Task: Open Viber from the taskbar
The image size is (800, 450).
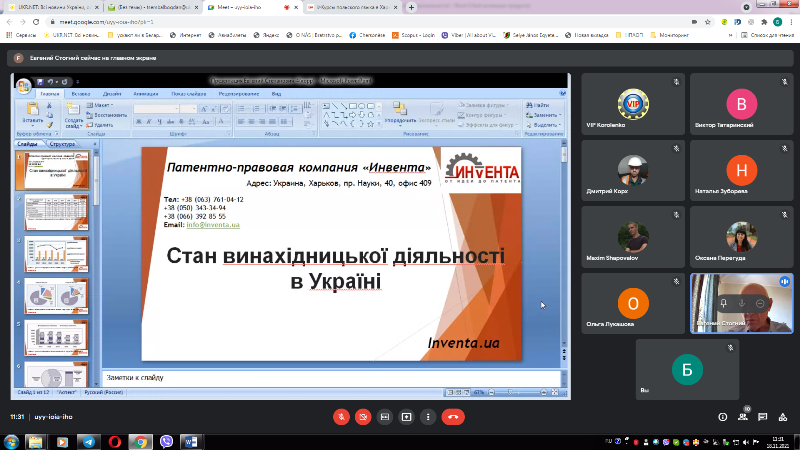Action: click(167, 441)
